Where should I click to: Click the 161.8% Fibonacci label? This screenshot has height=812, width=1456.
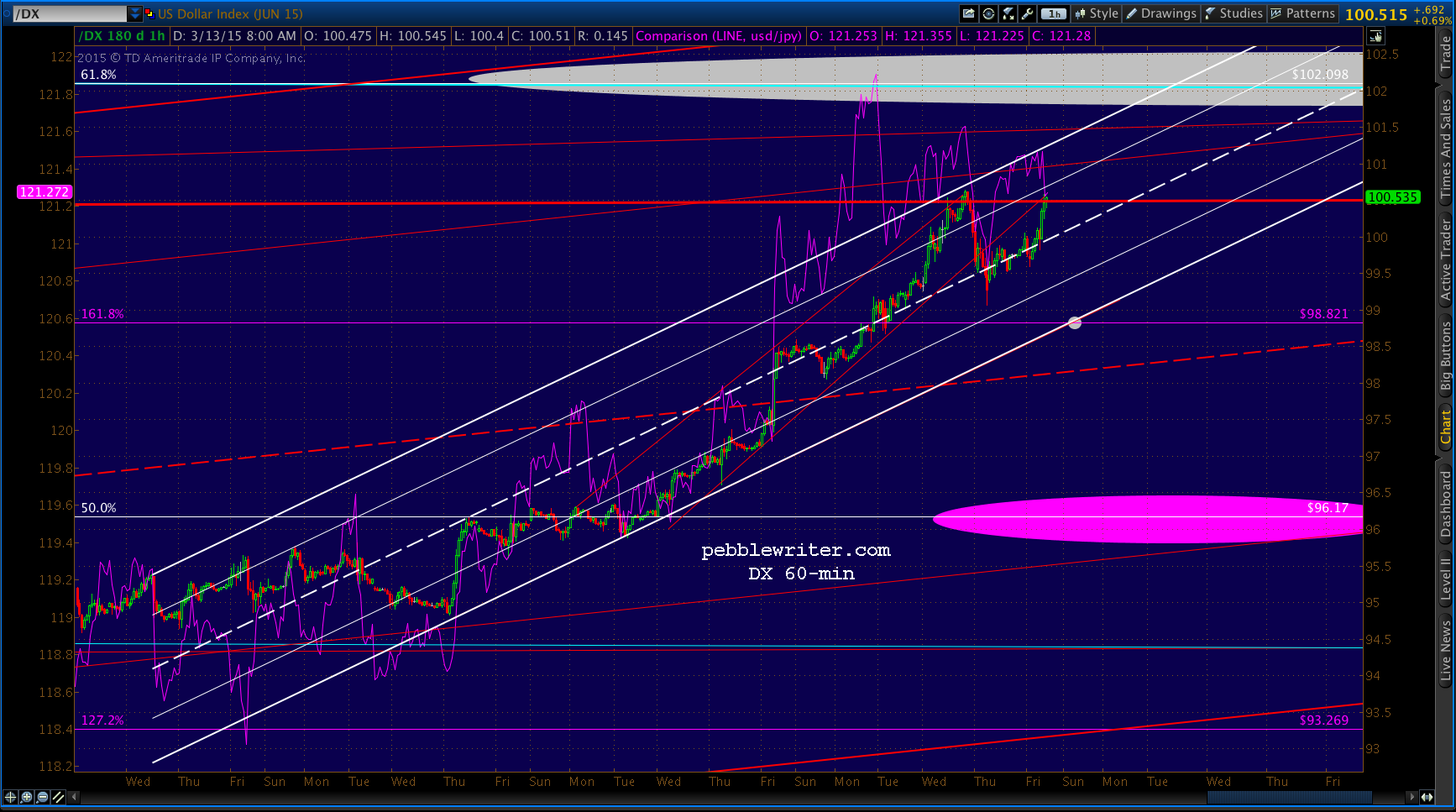(x=102, y=314)
